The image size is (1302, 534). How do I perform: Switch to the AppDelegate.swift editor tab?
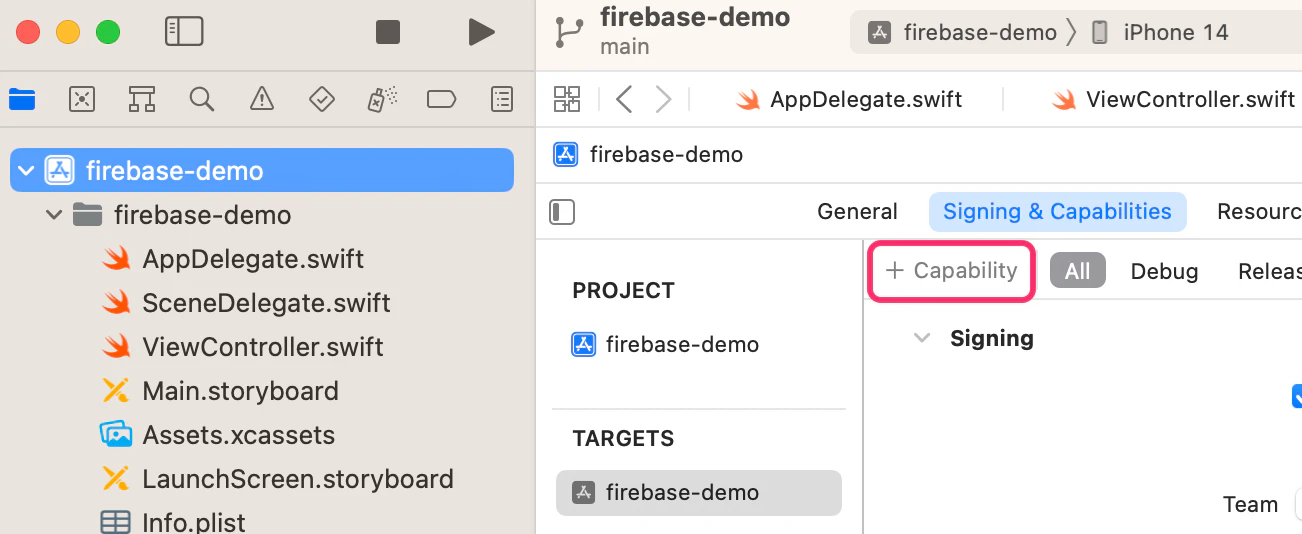coord(849,99)
